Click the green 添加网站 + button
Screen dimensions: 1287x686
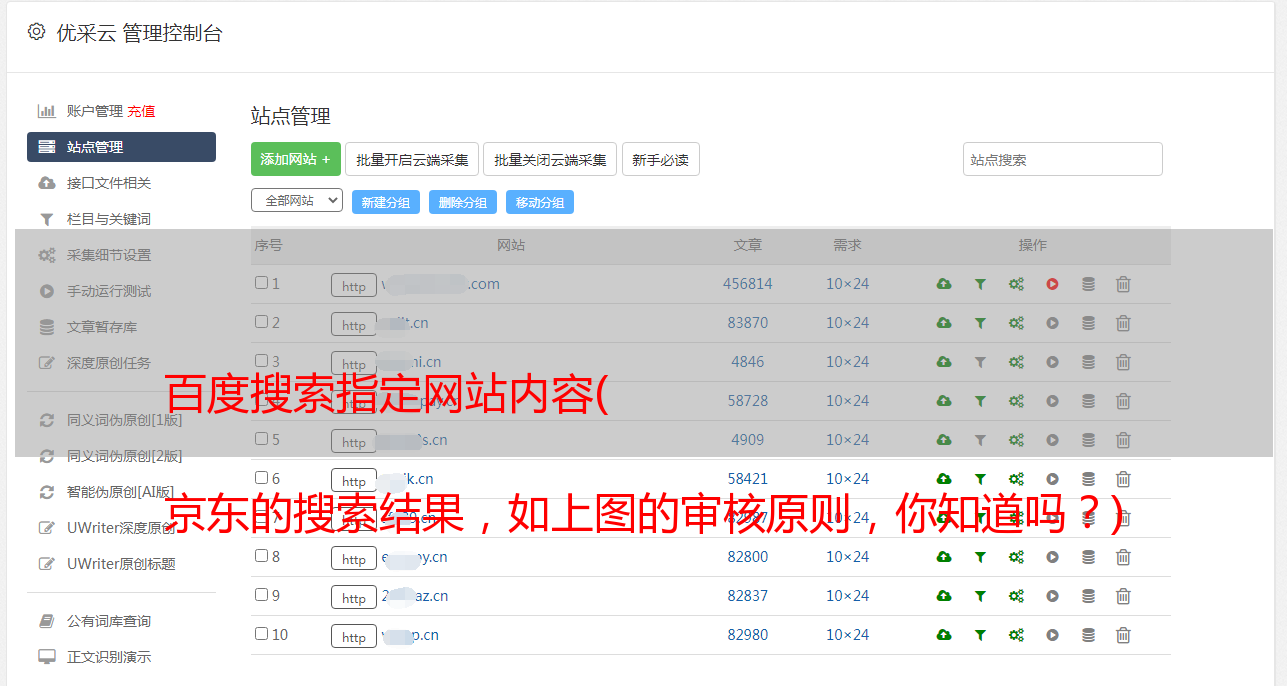pos(296,159)
